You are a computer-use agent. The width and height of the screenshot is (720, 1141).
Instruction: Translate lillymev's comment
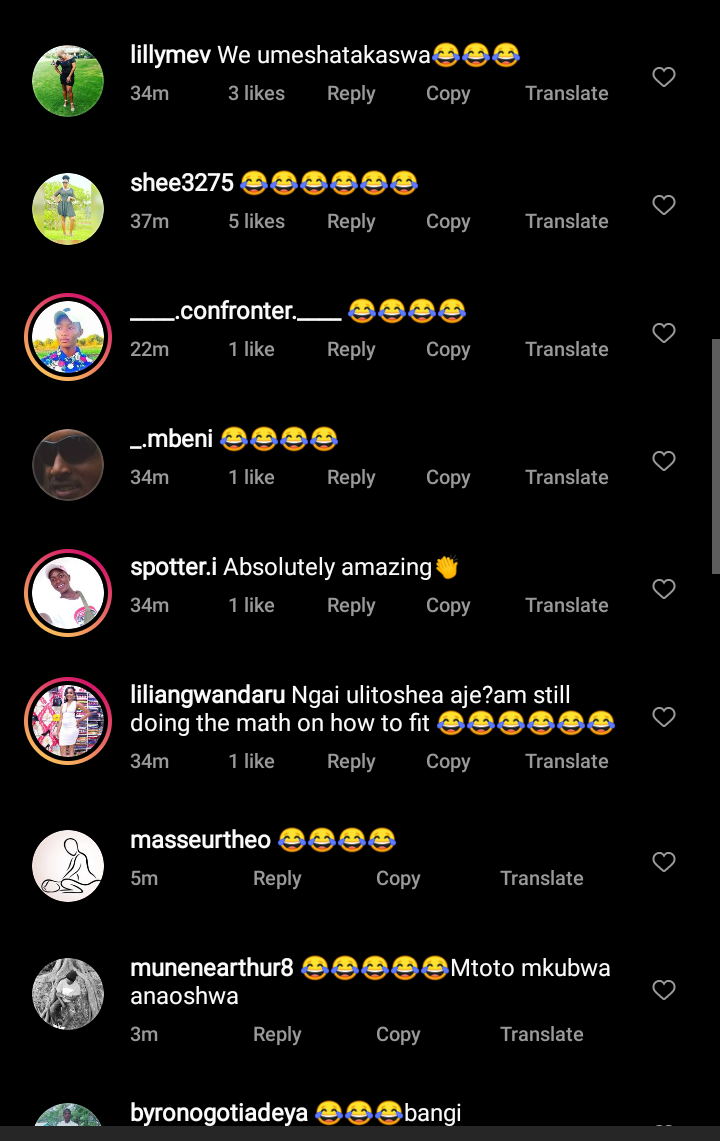coord(566,93)
